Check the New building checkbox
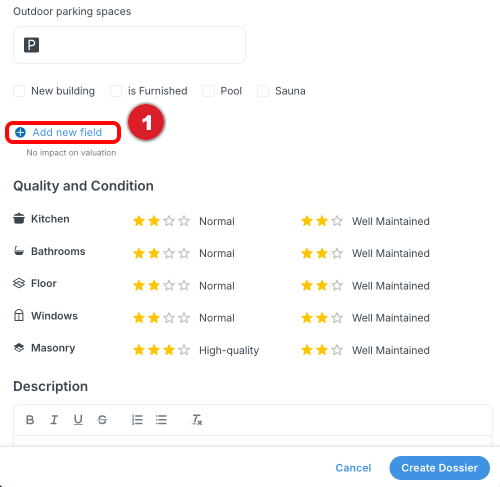 pyautogui.click(x=19, y=91)
